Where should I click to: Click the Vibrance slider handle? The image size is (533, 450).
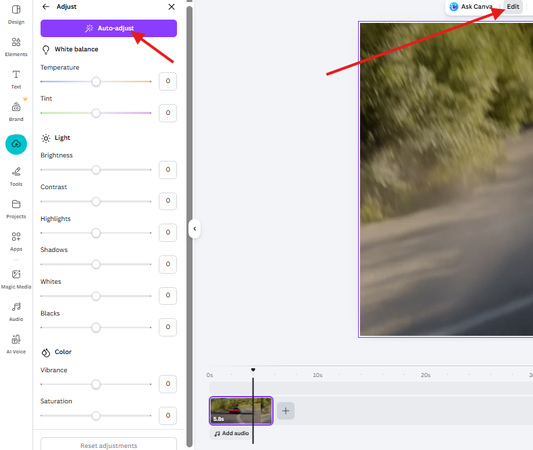coord(96,384)
